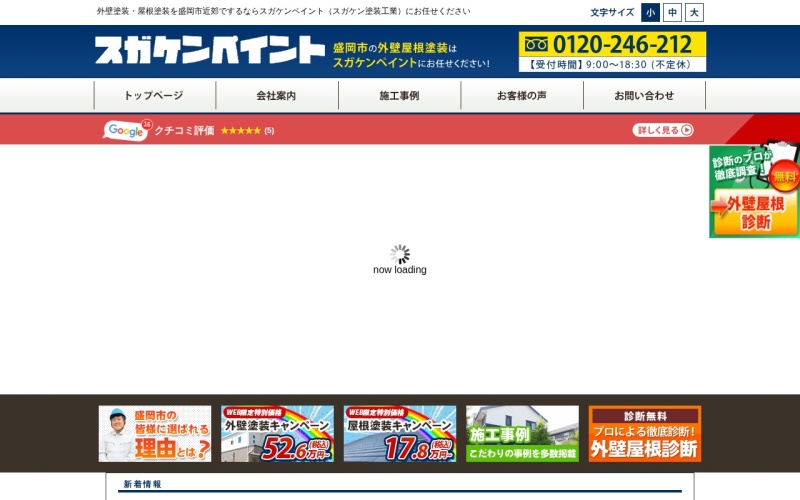Open the お客様の声 menu item

pyautogui.click(x=522, y=95)
